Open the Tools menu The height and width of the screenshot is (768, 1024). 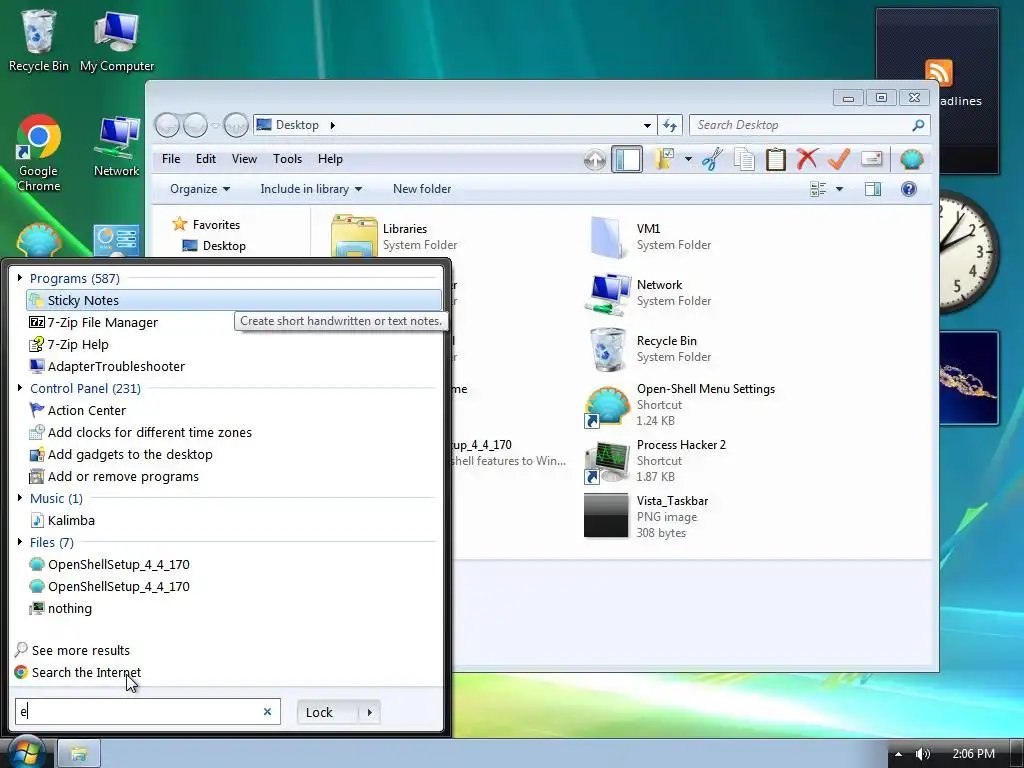point(287,159)
